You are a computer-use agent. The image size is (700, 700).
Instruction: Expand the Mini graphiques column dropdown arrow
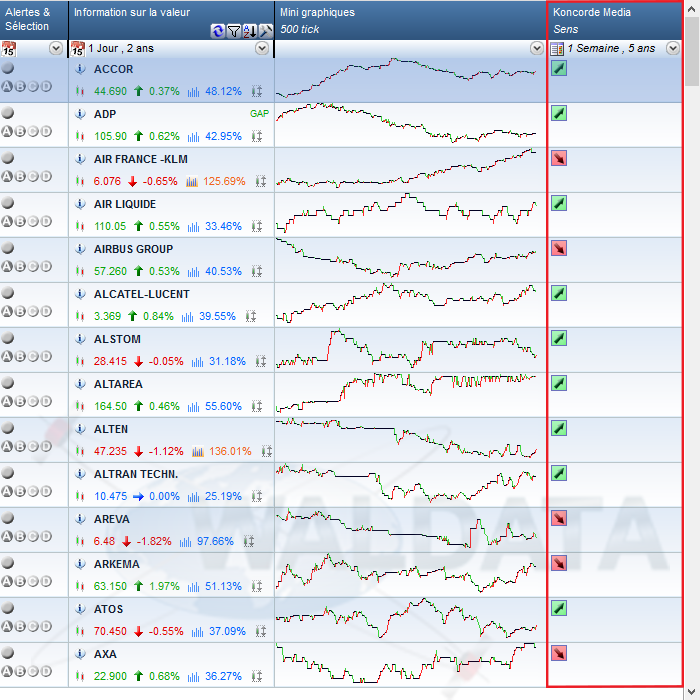(537, 48)
